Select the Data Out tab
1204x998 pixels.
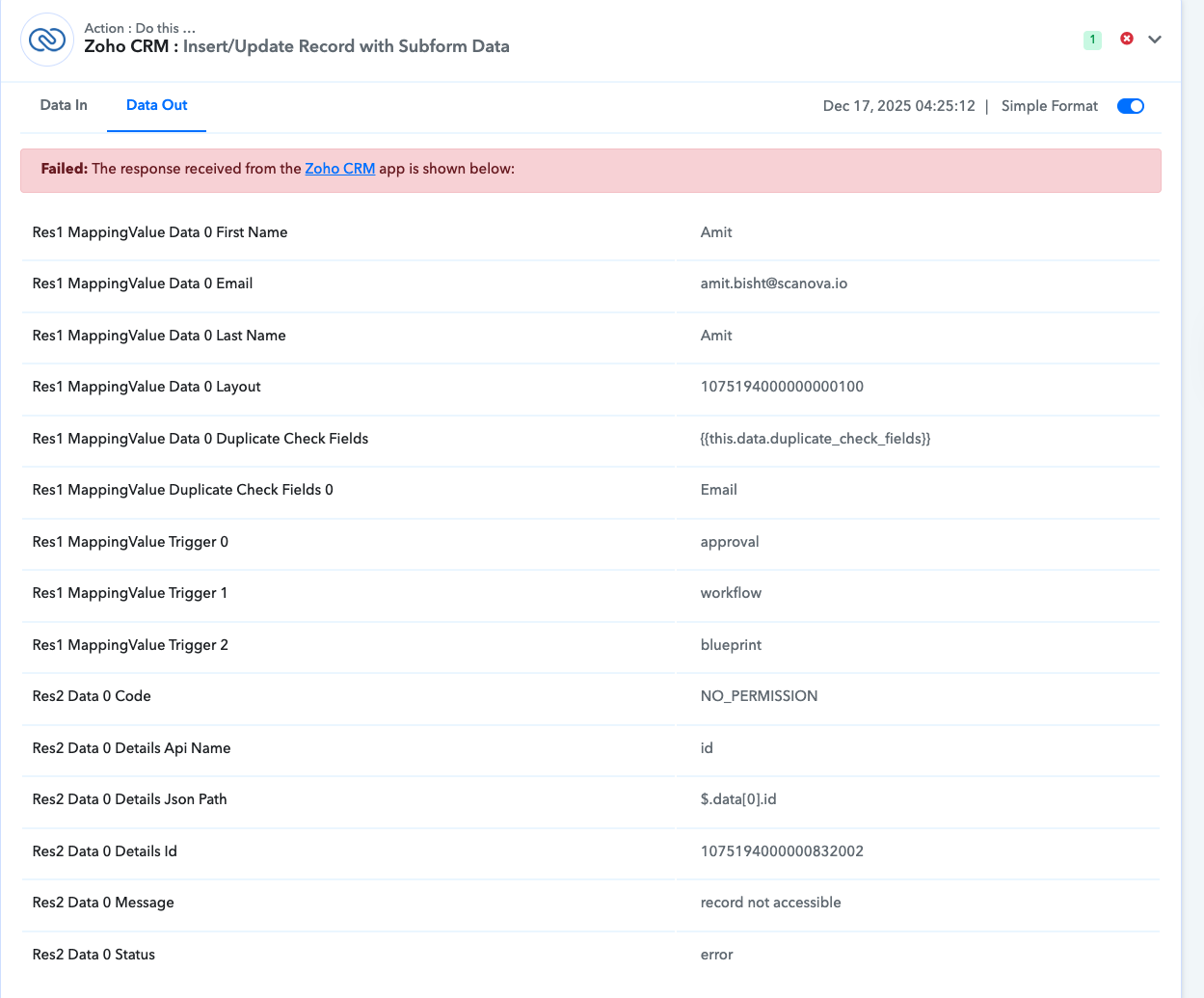[x=156, y=105]
